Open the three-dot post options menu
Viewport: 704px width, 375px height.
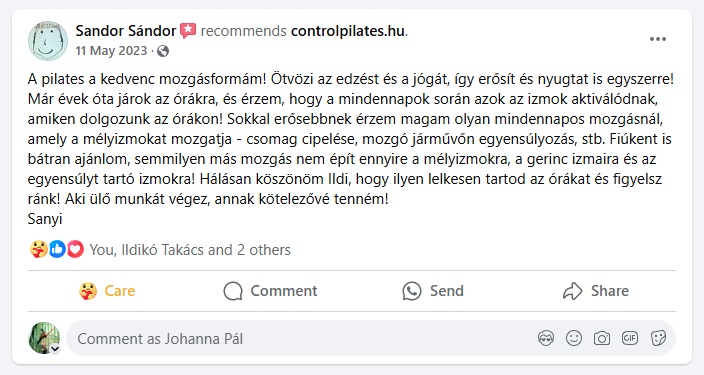658,39
